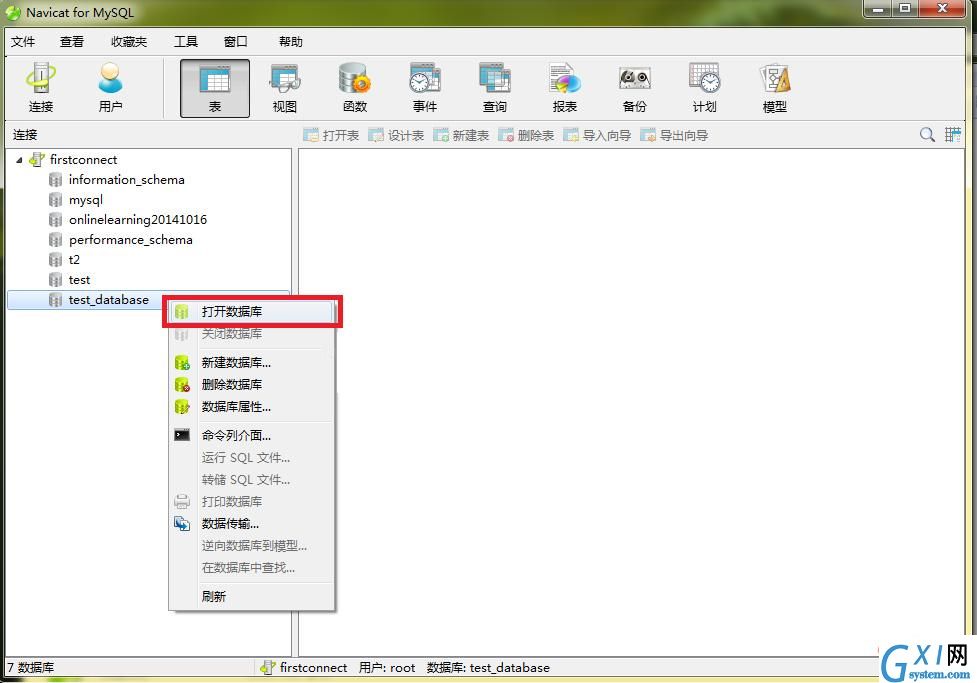
Task: Select the information_schema database name
Action: click(126, 180)
